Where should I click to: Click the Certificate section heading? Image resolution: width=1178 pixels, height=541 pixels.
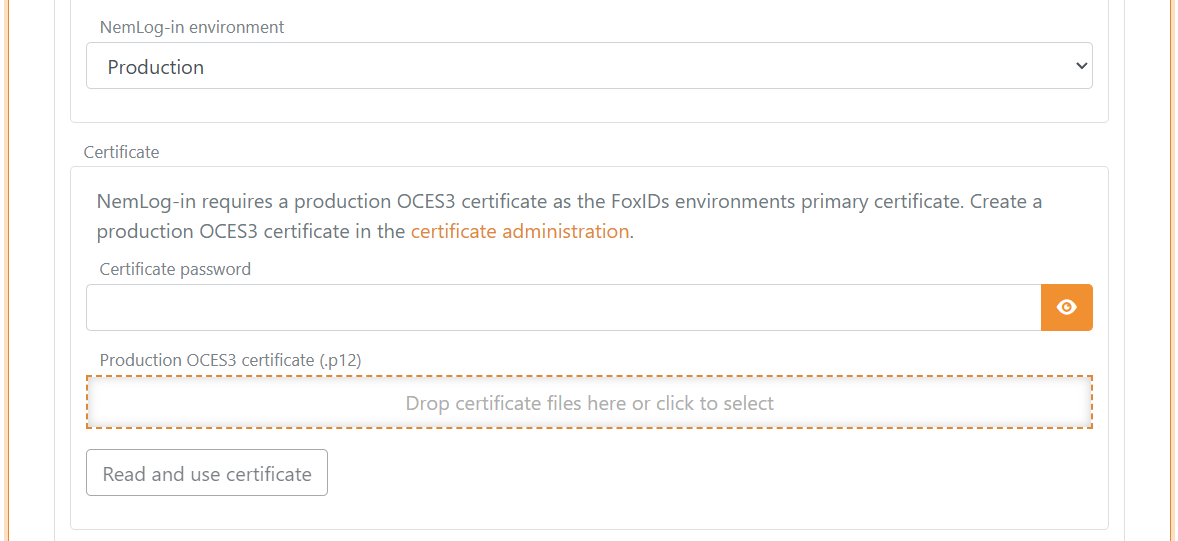pos(121,152)
